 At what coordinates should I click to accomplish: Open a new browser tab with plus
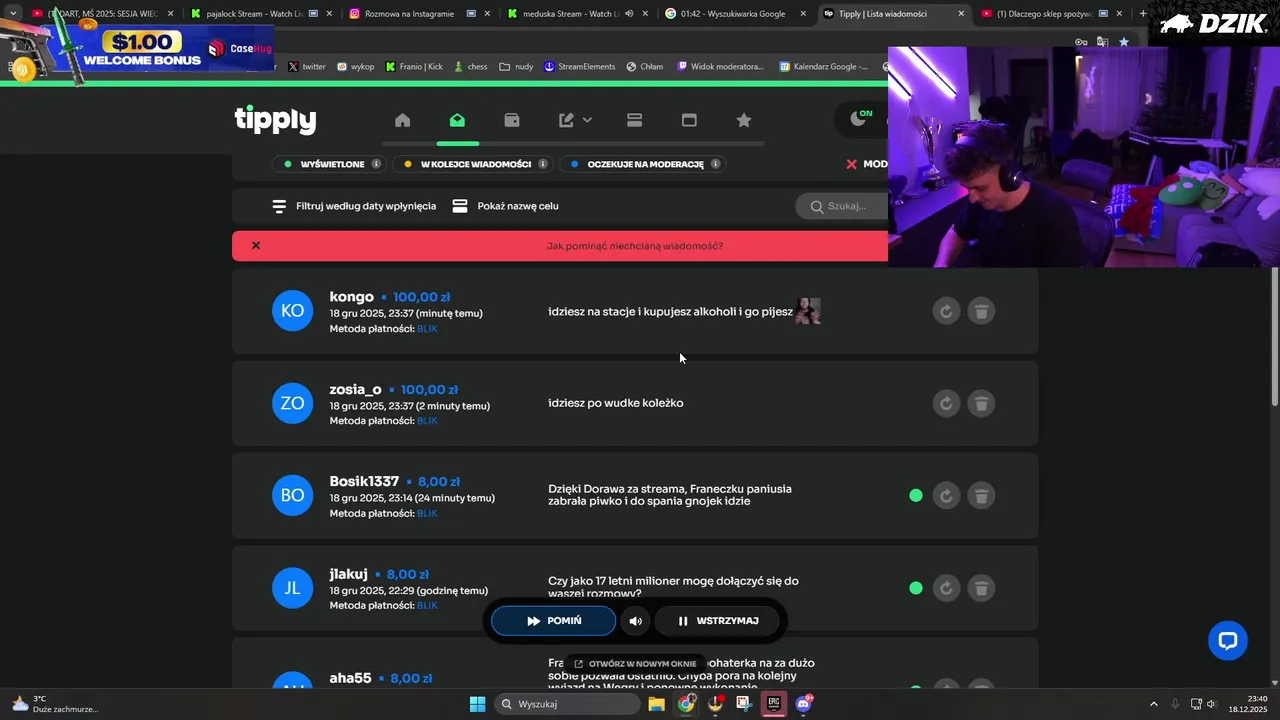click(1143, 14)
